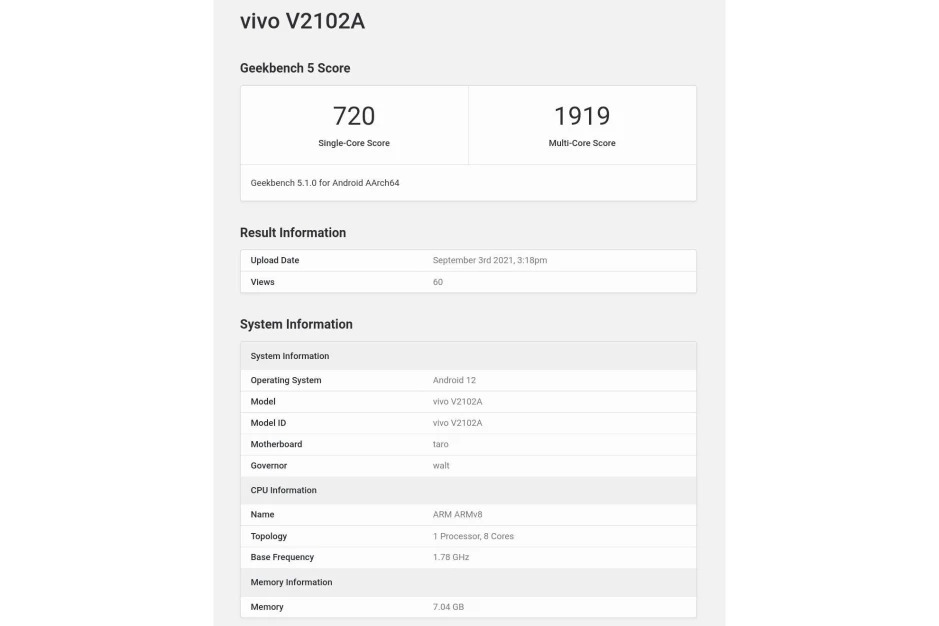Select the 720 single-core score number
Image resolution: width=939 pixels, height=626 pixels.
click(x=354, y=116)
